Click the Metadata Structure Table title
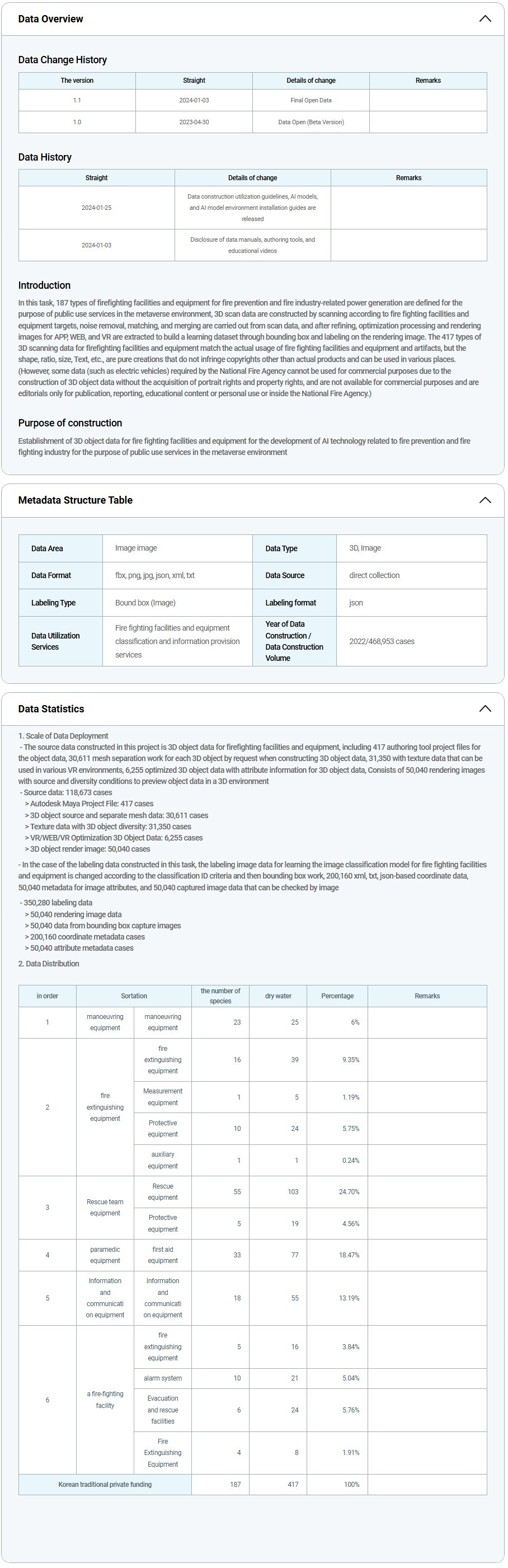508x1568 pixels. point(76,500)
